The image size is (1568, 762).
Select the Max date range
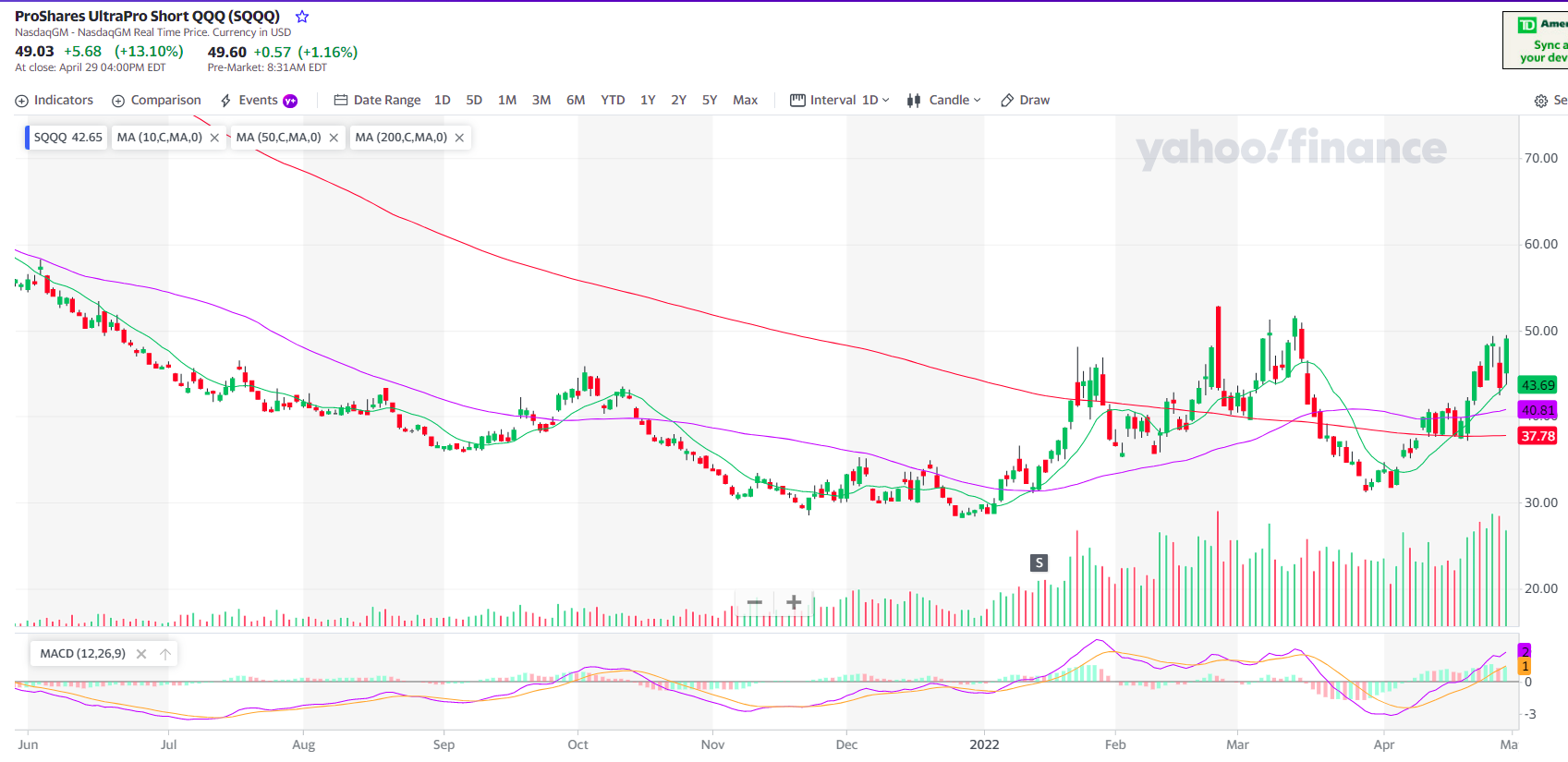(745, 100)
